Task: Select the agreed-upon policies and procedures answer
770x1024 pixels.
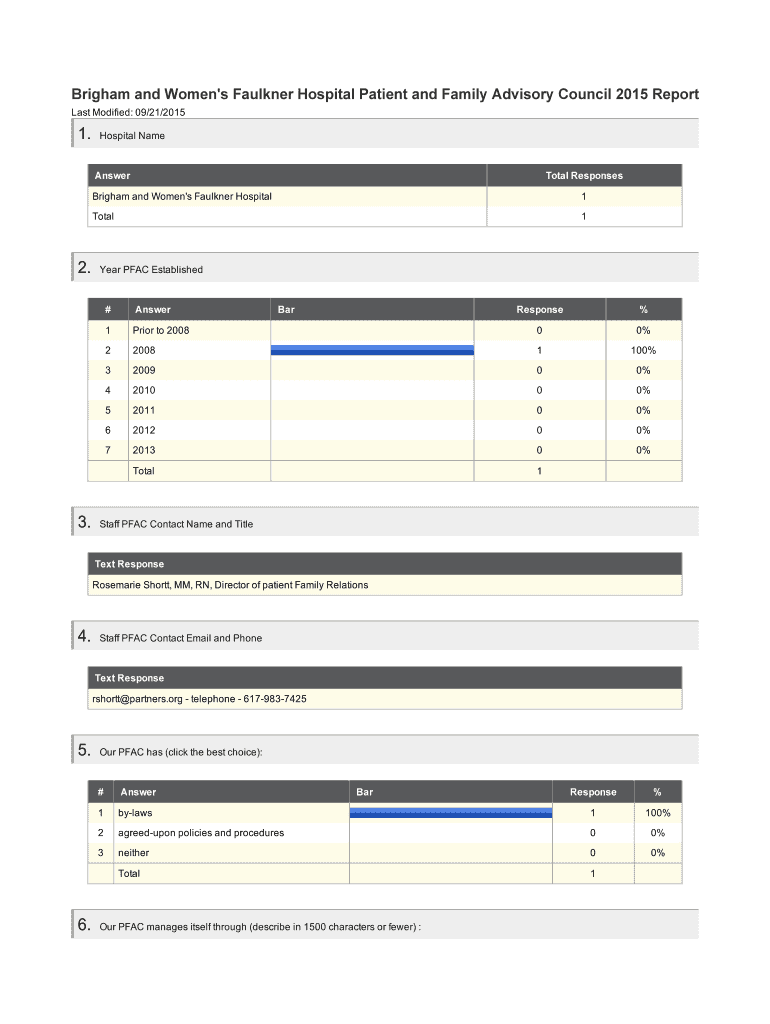Action: pos(200,833)
